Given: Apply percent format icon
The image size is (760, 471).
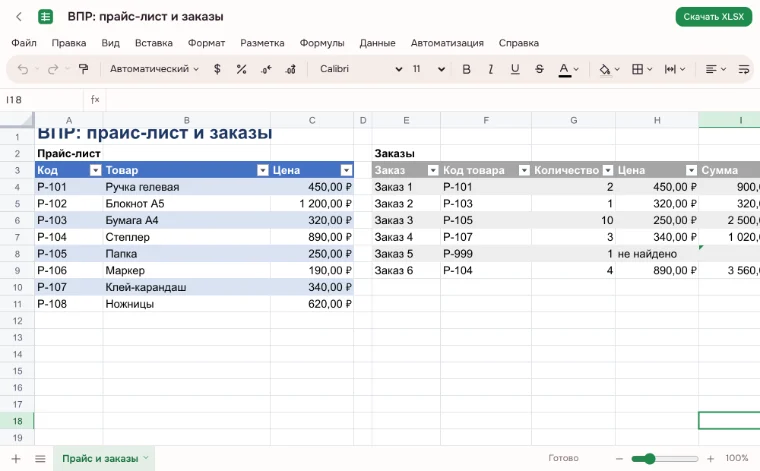Looking at the screenshot, I should 241,69.
